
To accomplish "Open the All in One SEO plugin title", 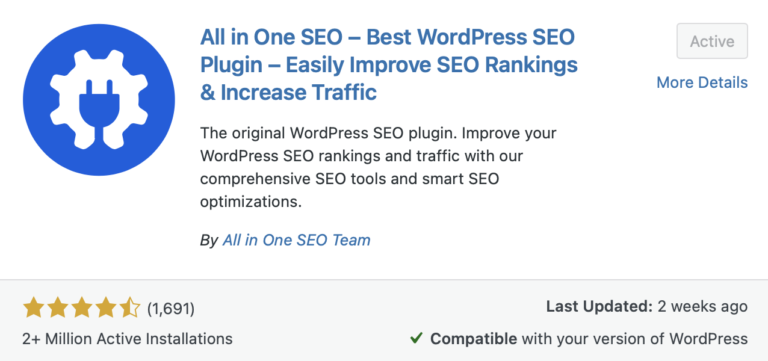I will [389, 65].
